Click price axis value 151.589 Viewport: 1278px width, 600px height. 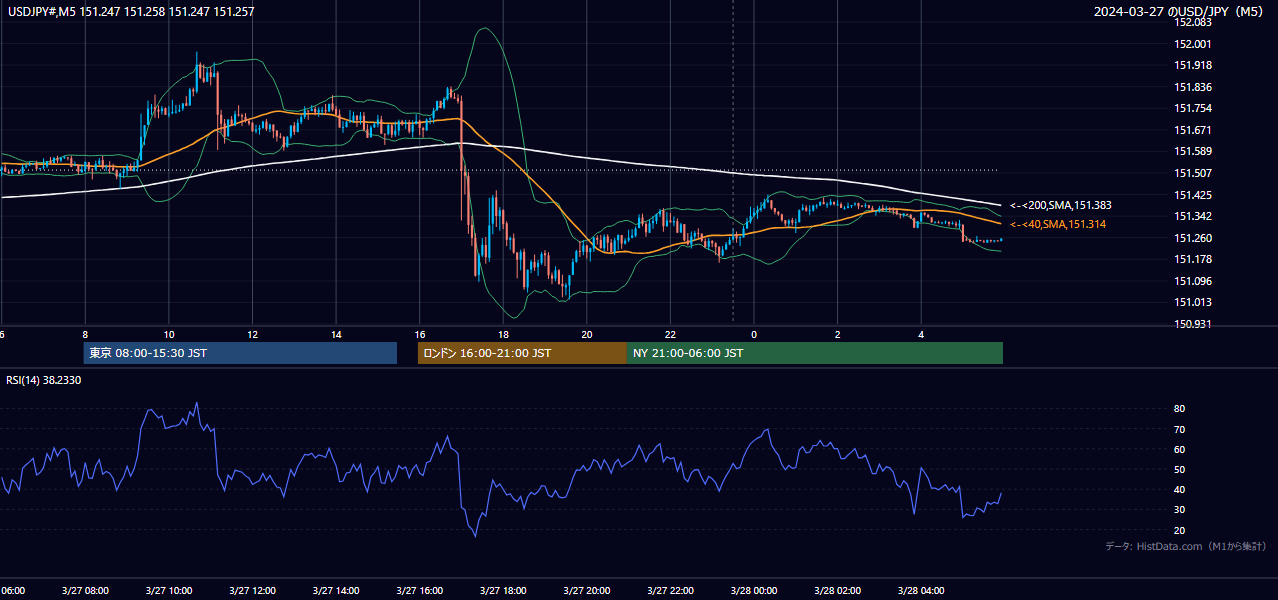pos(1193,151)
